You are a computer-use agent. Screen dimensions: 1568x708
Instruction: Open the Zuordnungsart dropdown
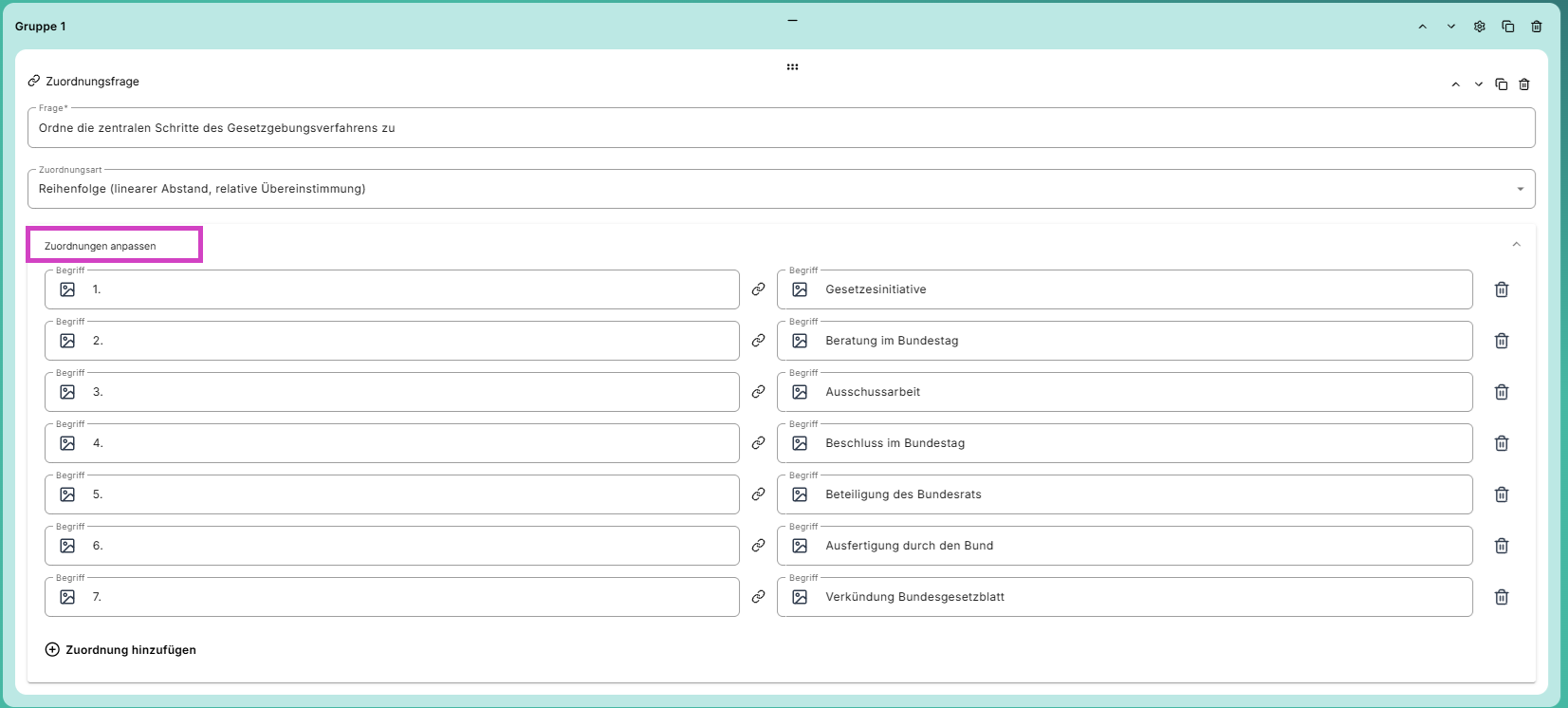tap(781, 189)
